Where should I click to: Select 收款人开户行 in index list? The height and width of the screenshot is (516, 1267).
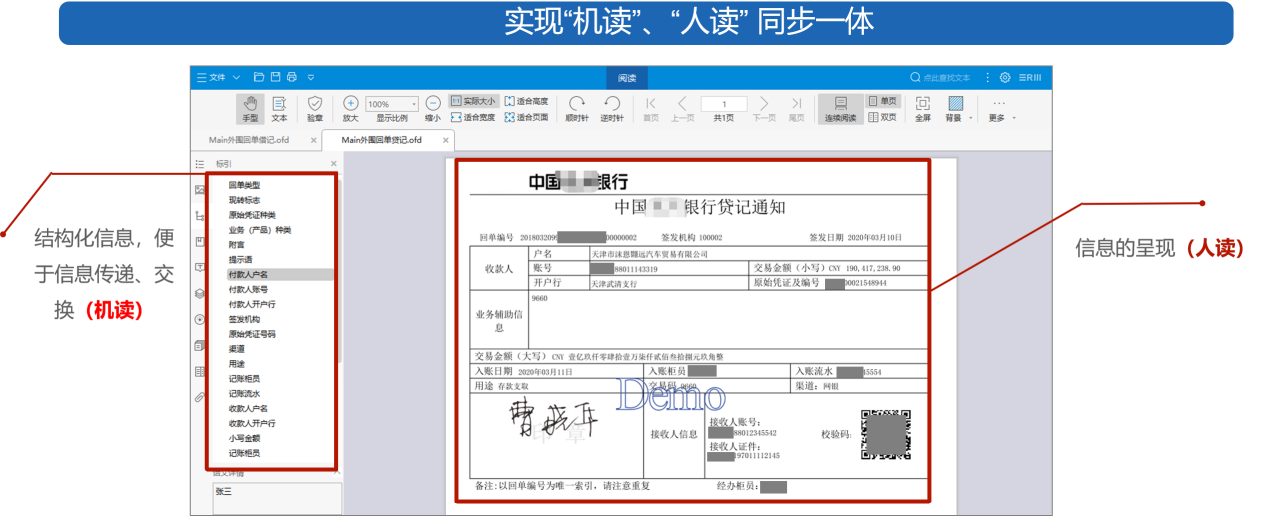tap(252, 423)
